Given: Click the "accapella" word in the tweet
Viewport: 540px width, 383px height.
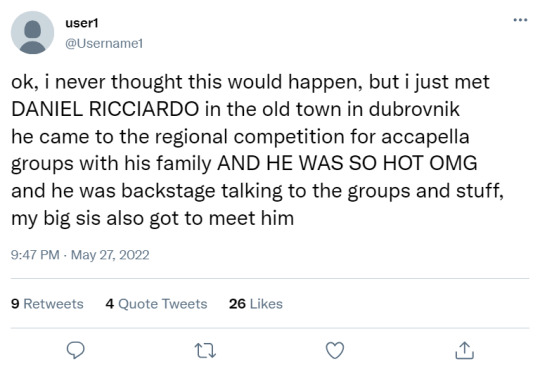Looking at the screenshot, I should pos(425,137).
